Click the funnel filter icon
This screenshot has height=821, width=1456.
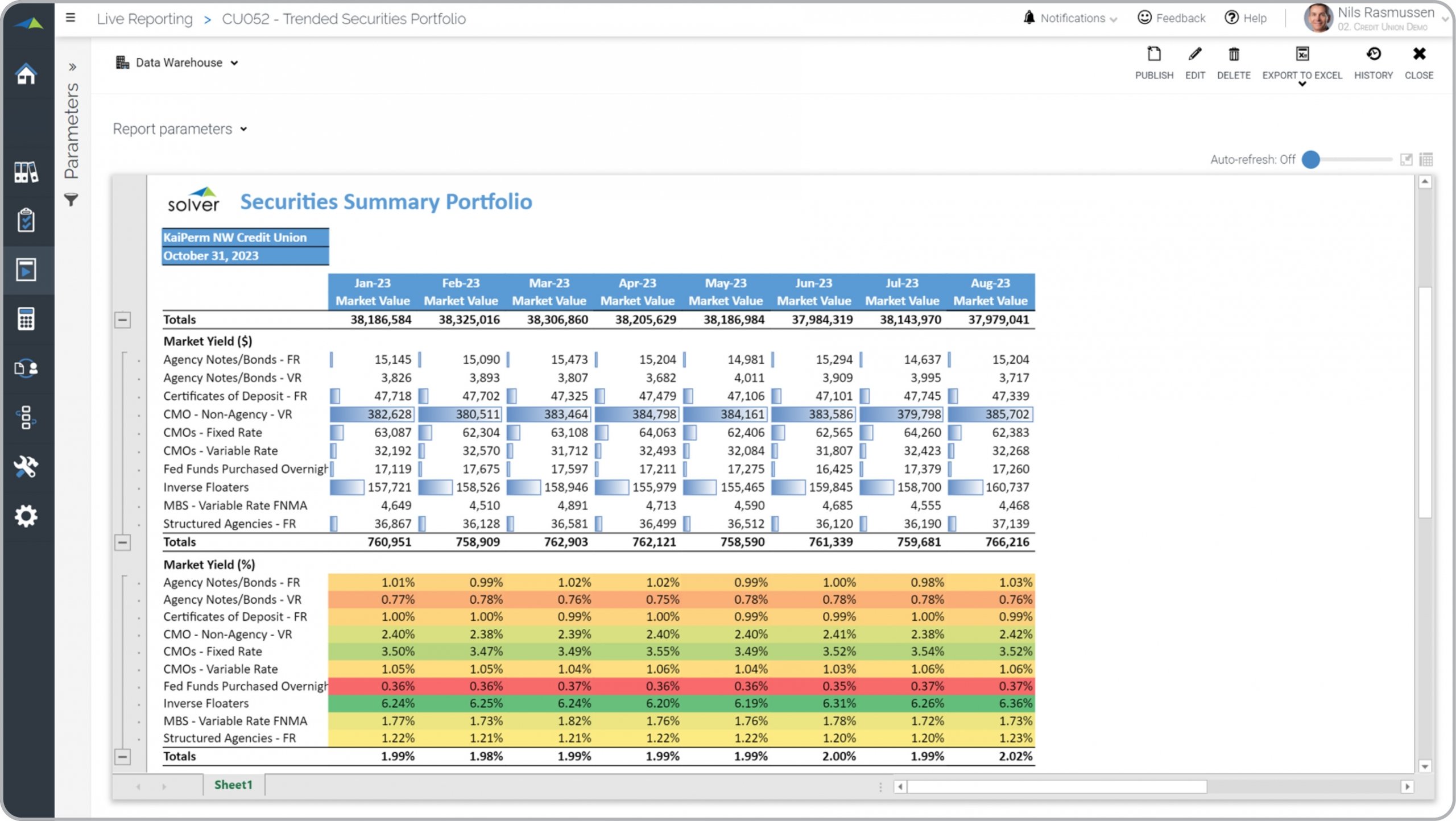tap(71, 200)
